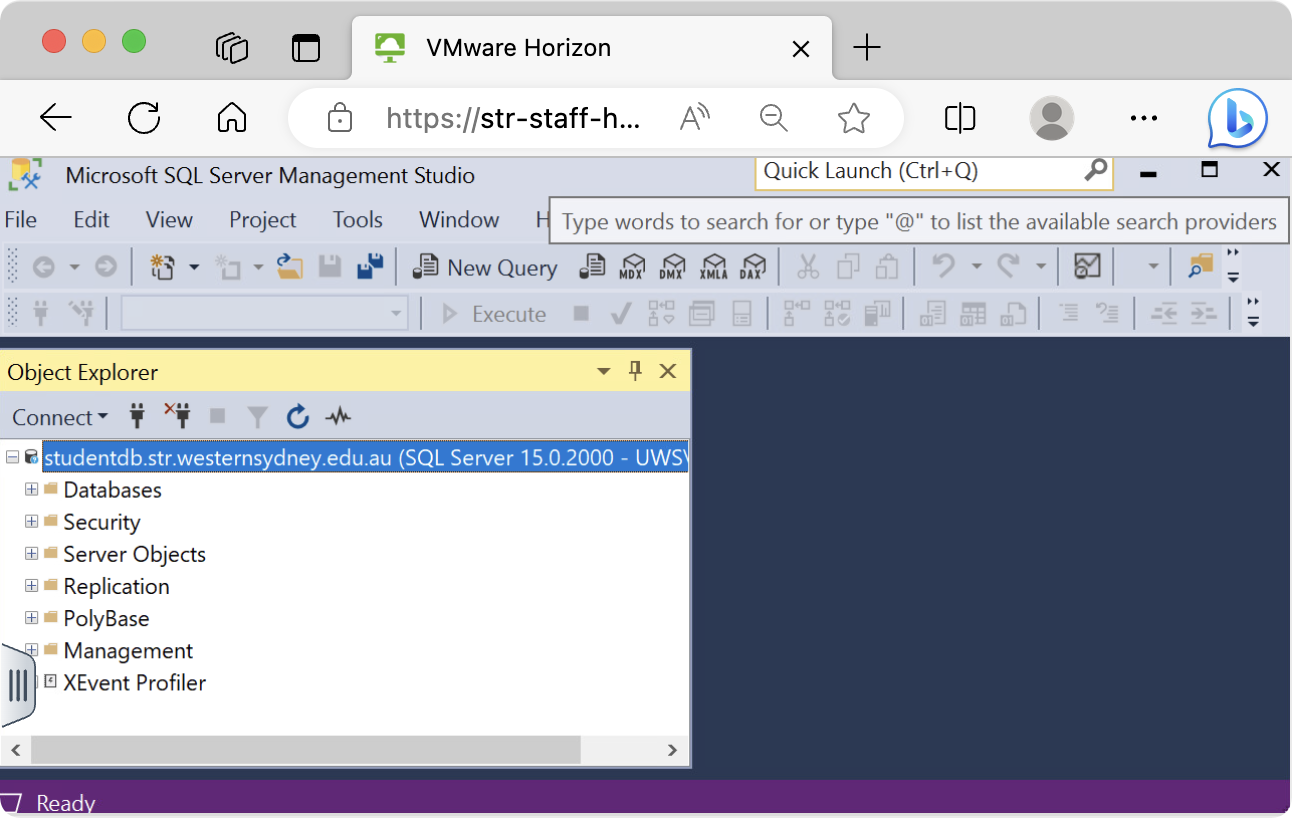Click the Open File folder icon
Screen dimensions: 1292x818
290,267
